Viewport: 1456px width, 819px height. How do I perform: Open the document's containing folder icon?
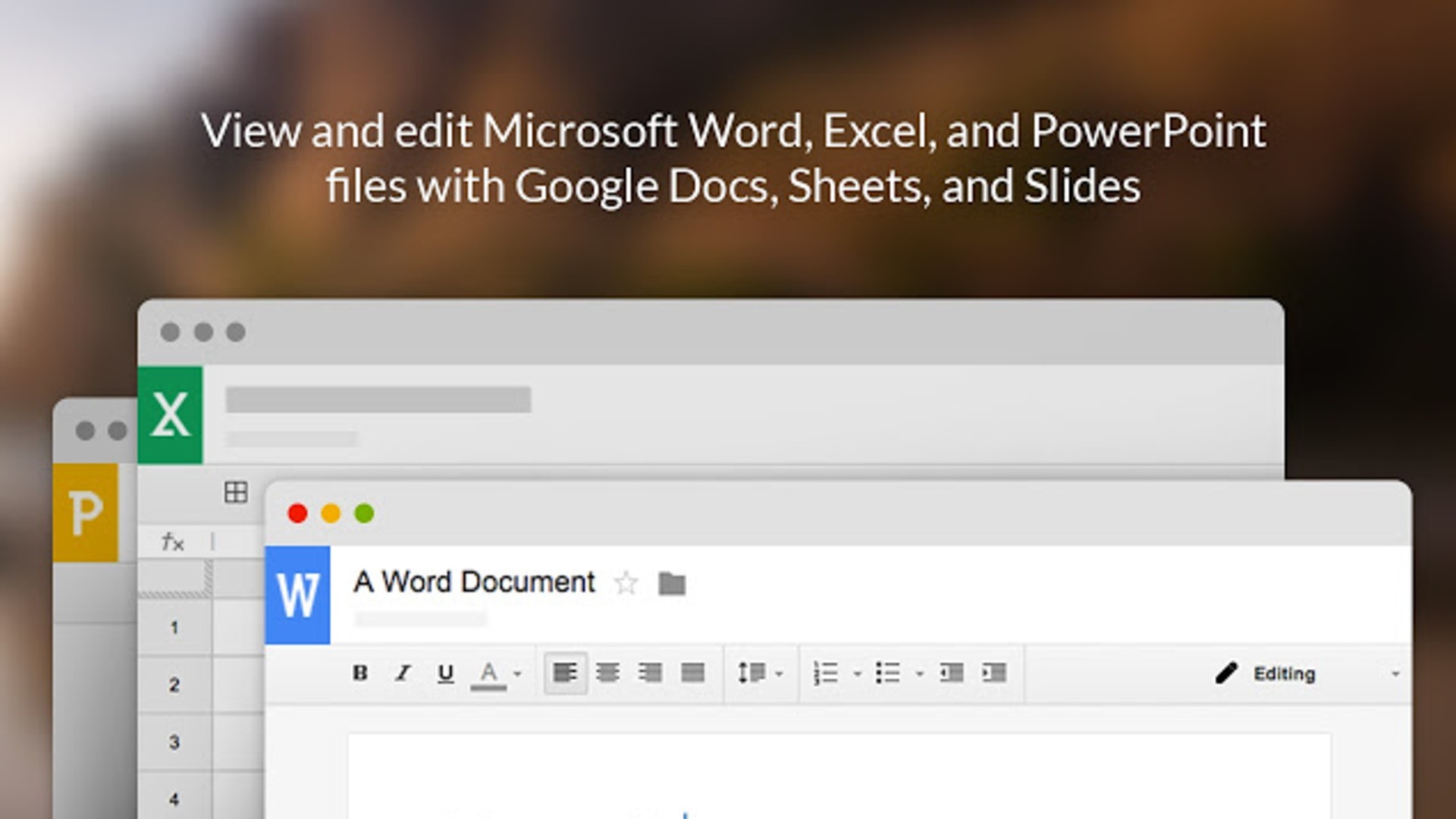(670, 585)
